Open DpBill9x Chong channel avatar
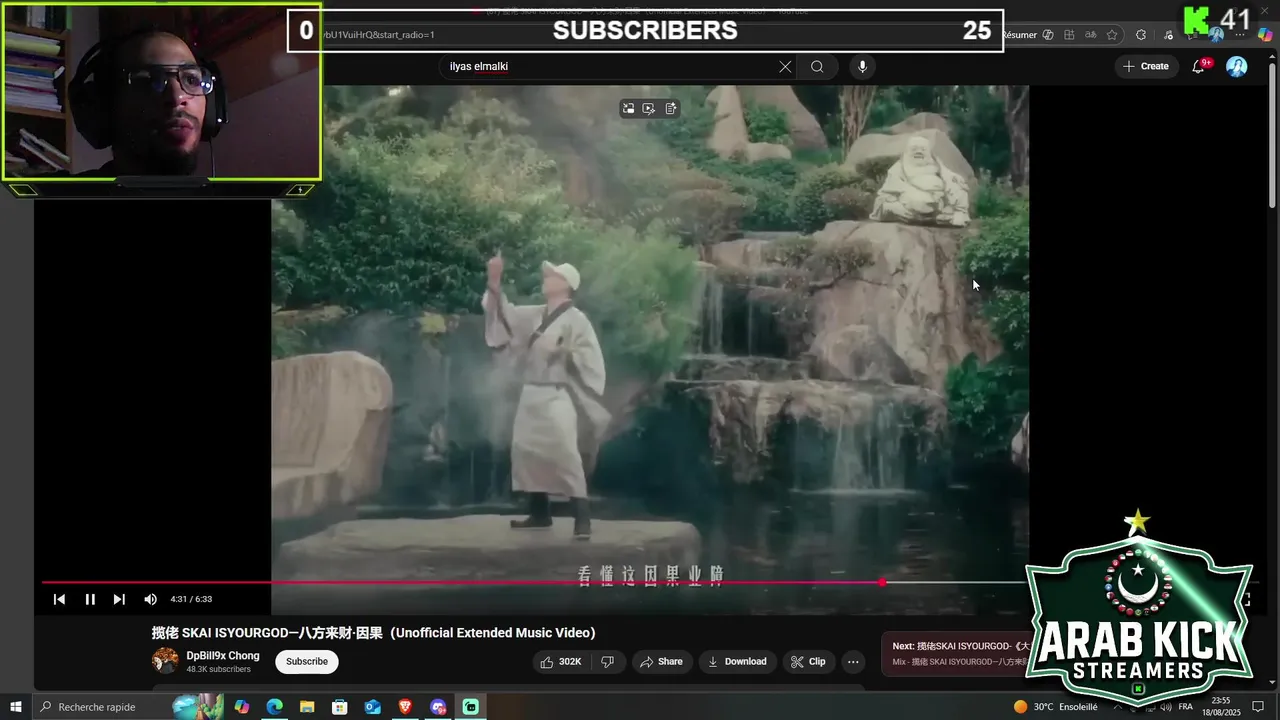 point(165,660)
